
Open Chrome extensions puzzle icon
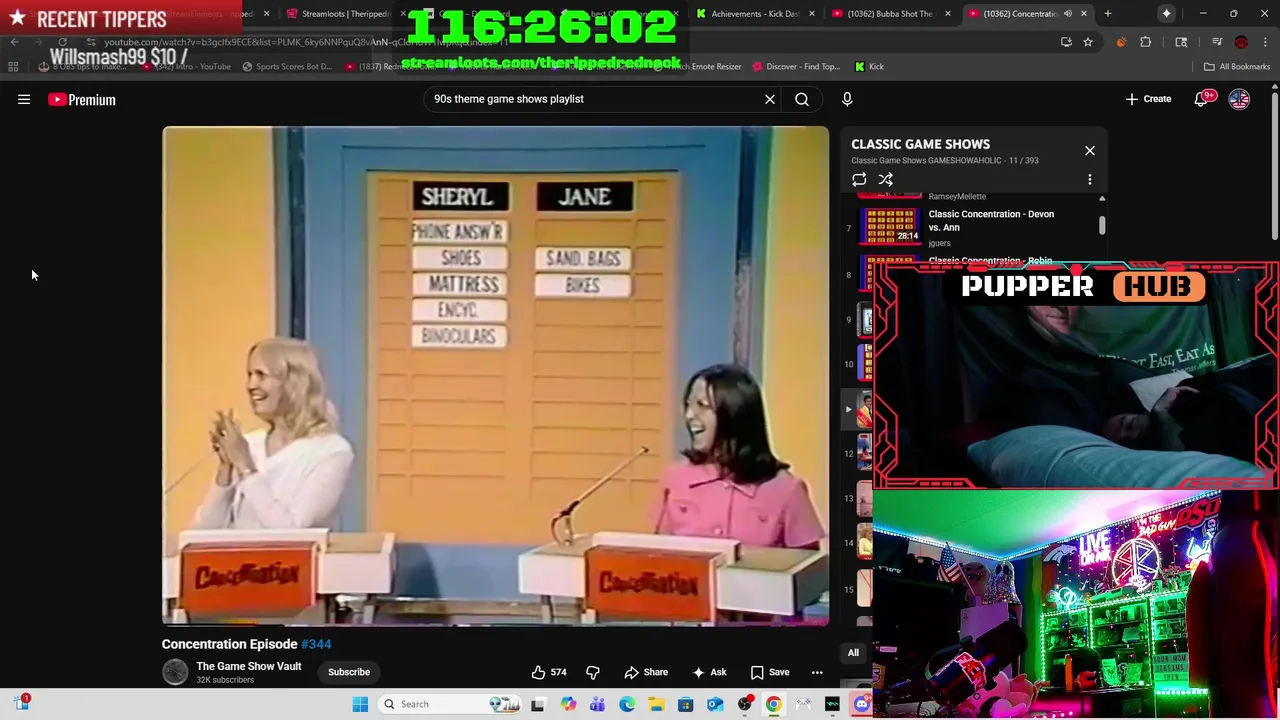coord(1146,42)
